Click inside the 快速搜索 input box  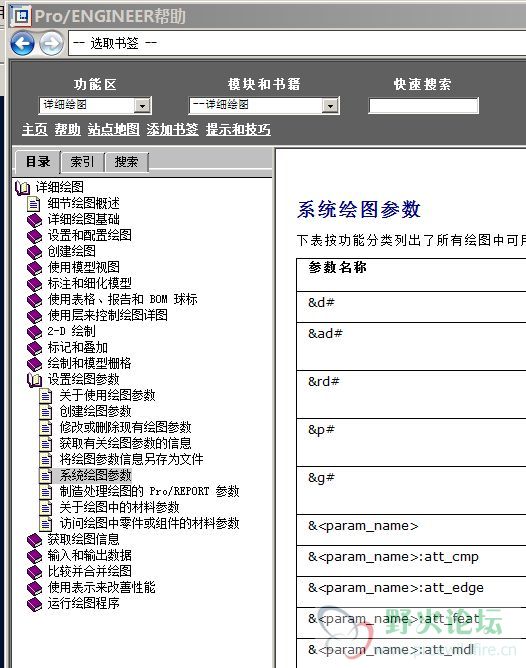pyautogui.click(x=423, y=106)
